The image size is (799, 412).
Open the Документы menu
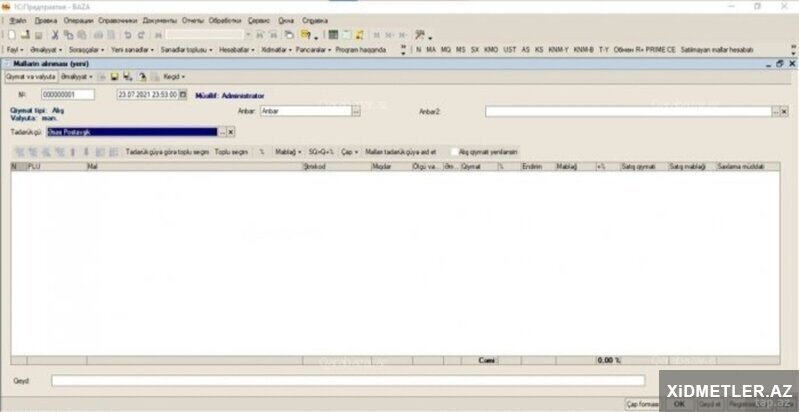tap(158, 19)
